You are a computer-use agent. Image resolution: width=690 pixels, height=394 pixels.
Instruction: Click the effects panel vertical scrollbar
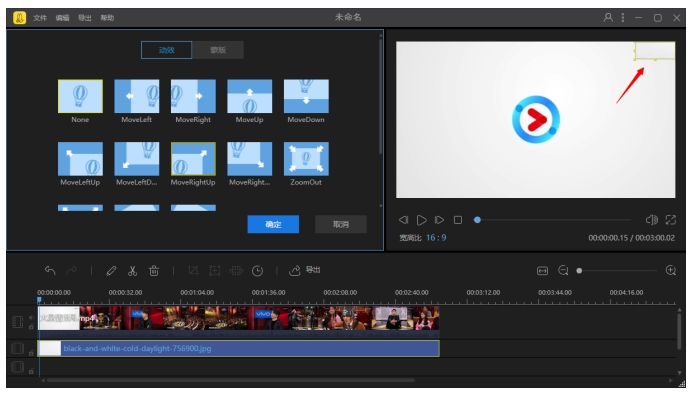tap(380, 97)
